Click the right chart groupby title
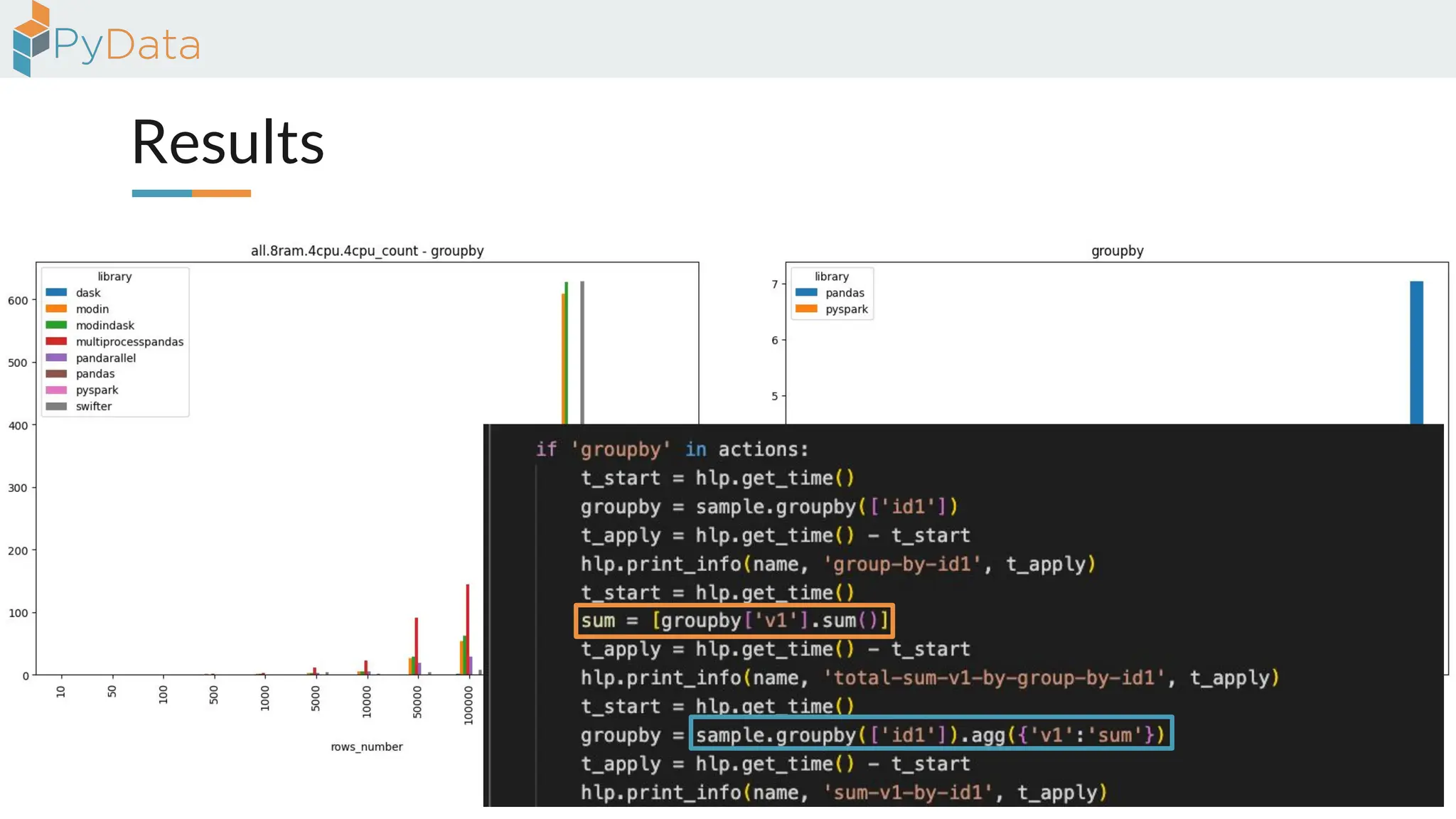 point(1117,251)
